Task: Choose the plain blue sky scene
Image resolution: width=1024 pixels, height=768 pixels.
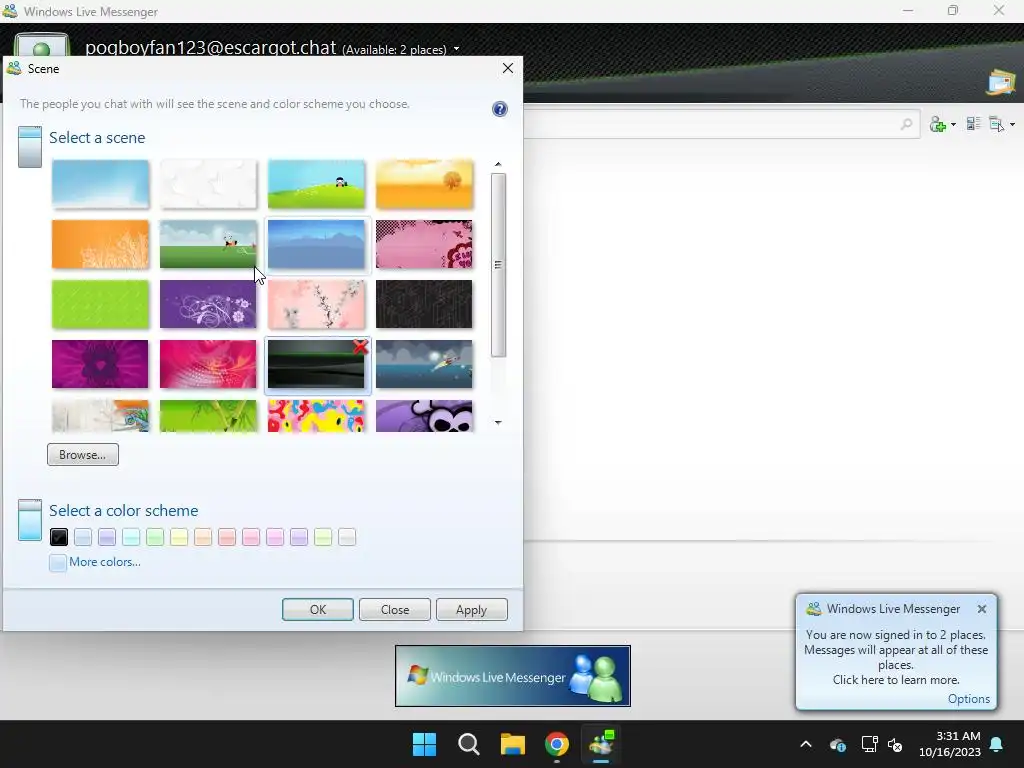Action: pyautogui.click(x=100, y=184)
